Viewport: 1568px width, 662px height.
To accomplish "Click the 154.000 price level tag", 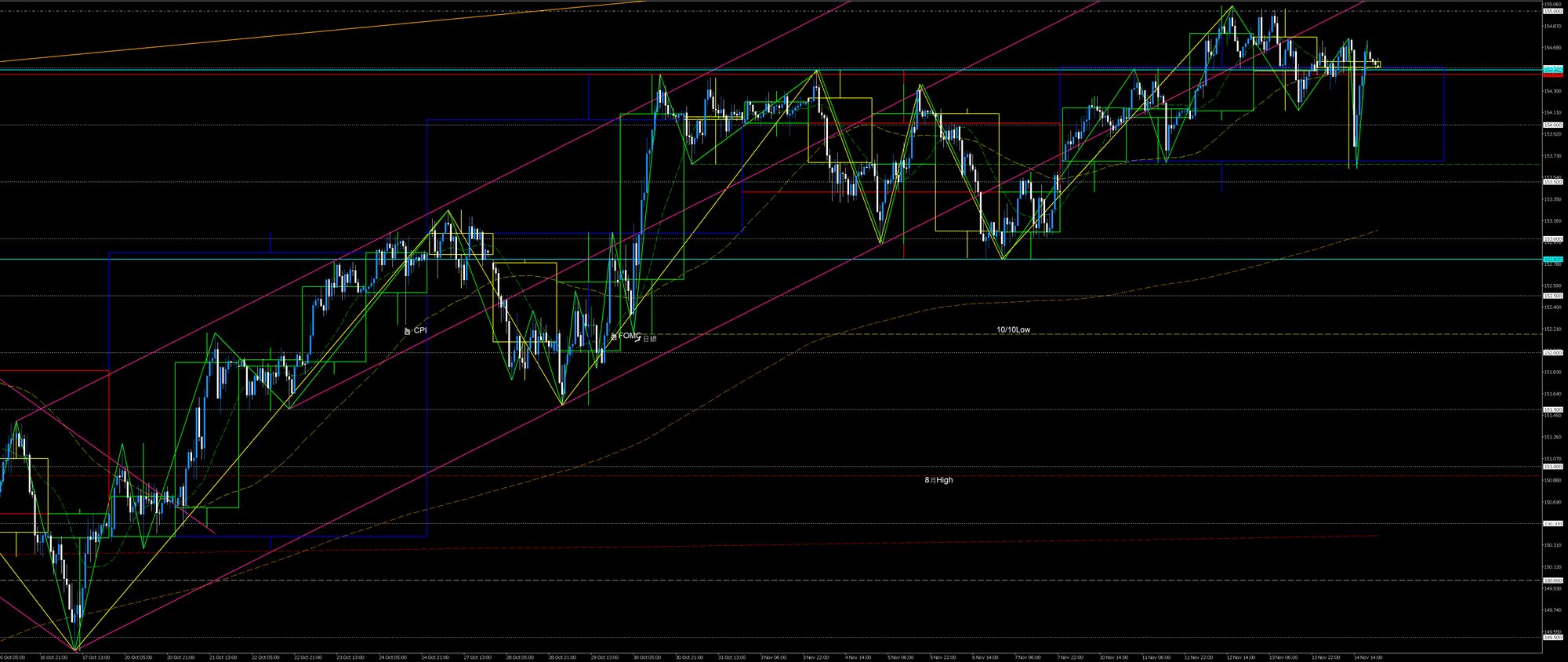I will point(1552,125).
